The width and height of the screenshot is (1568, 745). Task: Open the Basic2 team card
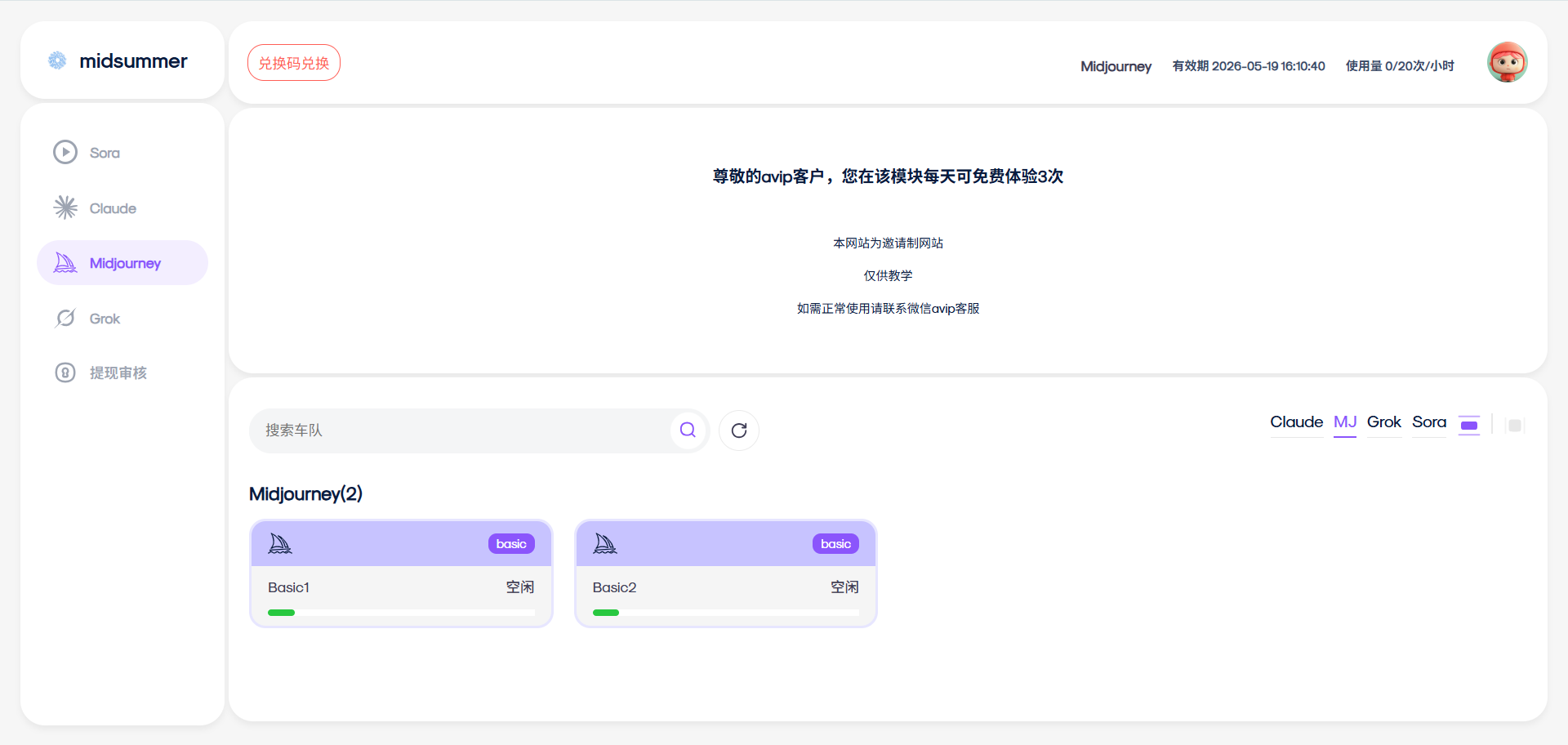point(726,573)
